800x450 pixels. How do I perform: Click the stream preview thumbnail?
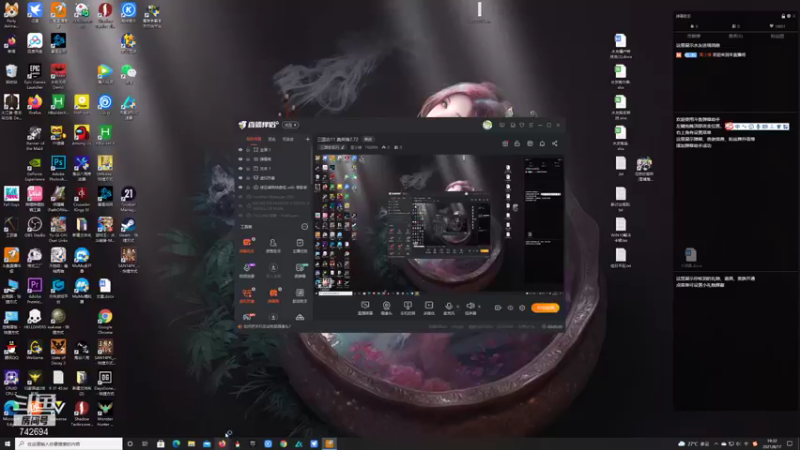(439, 223)
